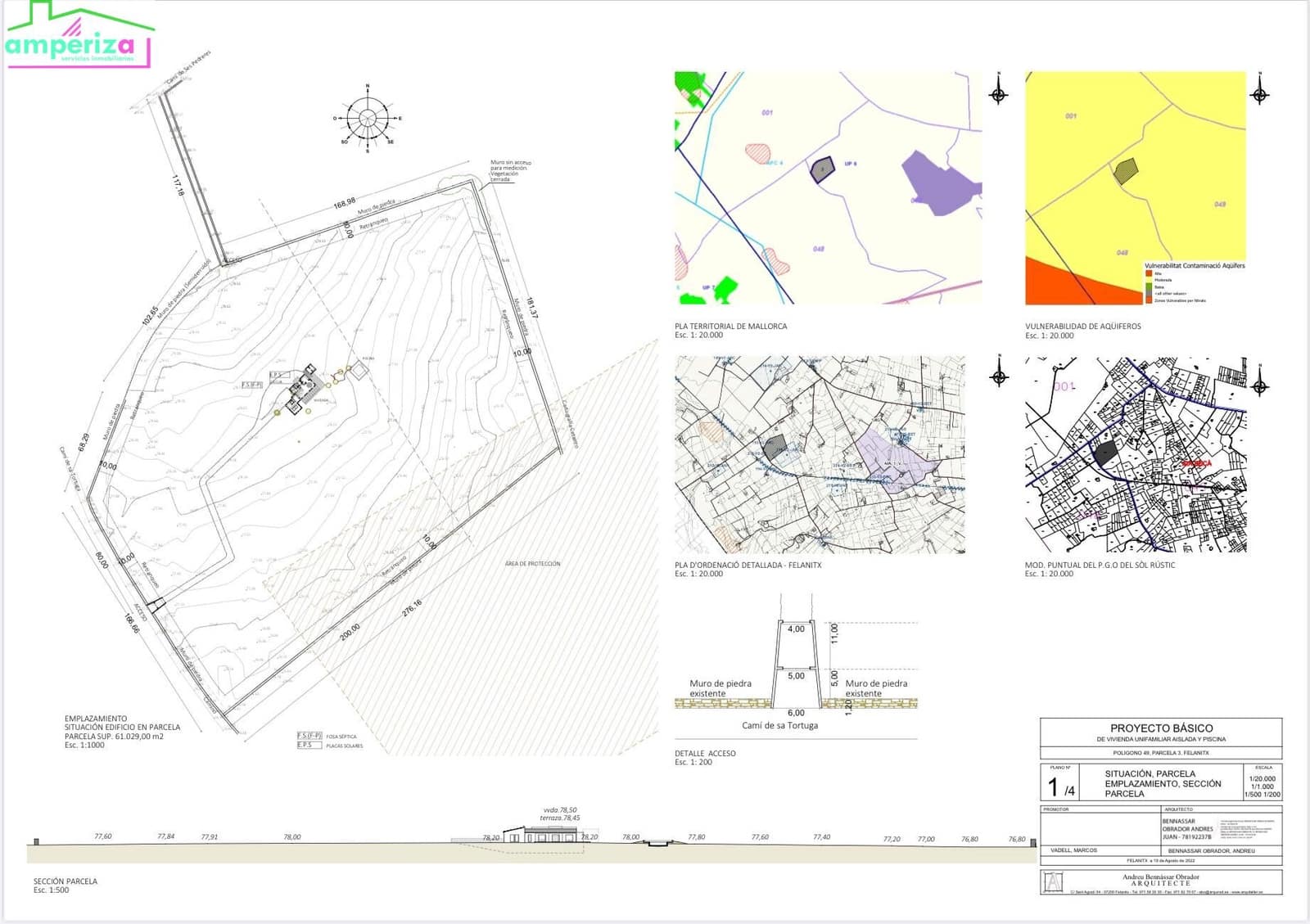
Task: Select the 'Zones Vulnerables per Nitrats' legend entry
Action: 1149,300
